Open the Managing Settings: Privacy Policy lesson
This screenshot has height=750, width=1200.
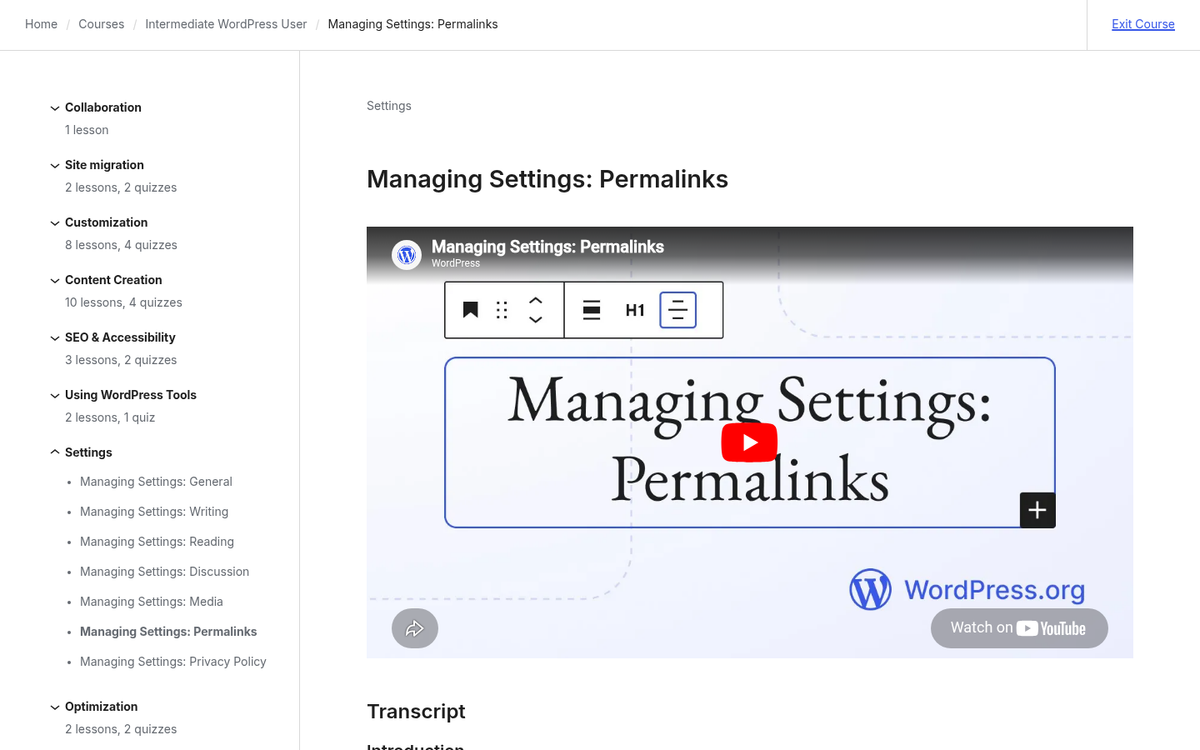tap(173, 661)
